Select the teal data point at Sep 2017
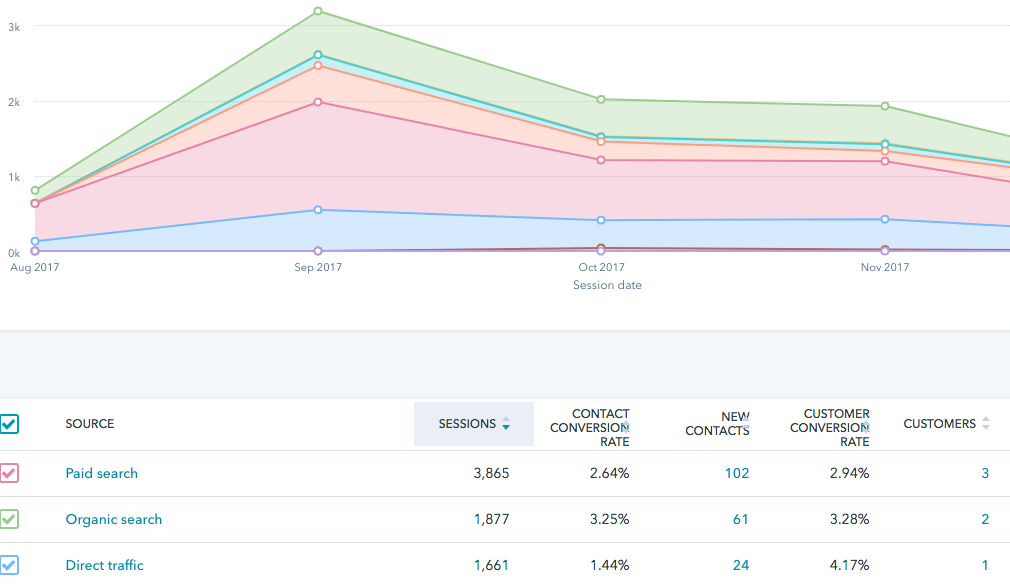This screenshot has width=1010, height=585. coord(318,55)
